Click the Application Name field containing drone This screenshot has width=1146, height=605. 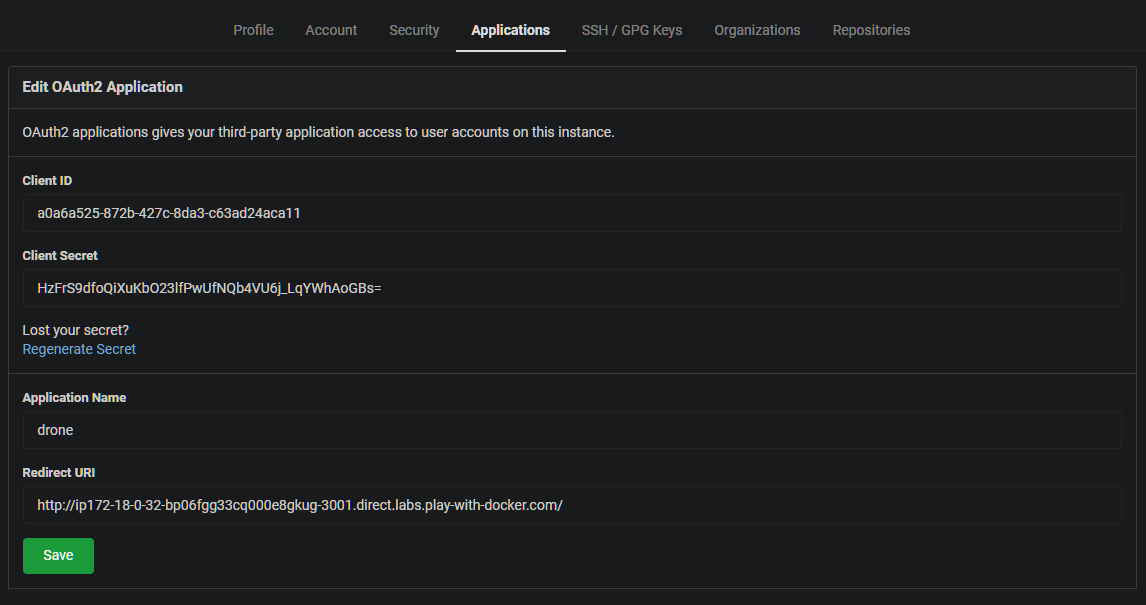572,430
